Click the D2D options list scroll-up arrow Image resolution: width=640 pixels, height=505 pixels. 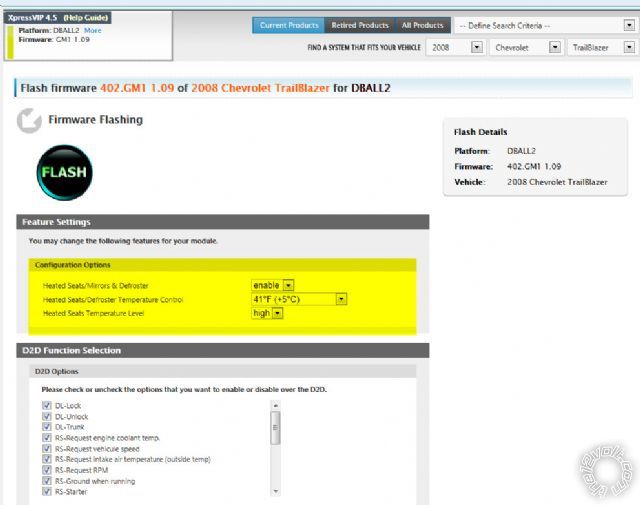tap(276, 405)
